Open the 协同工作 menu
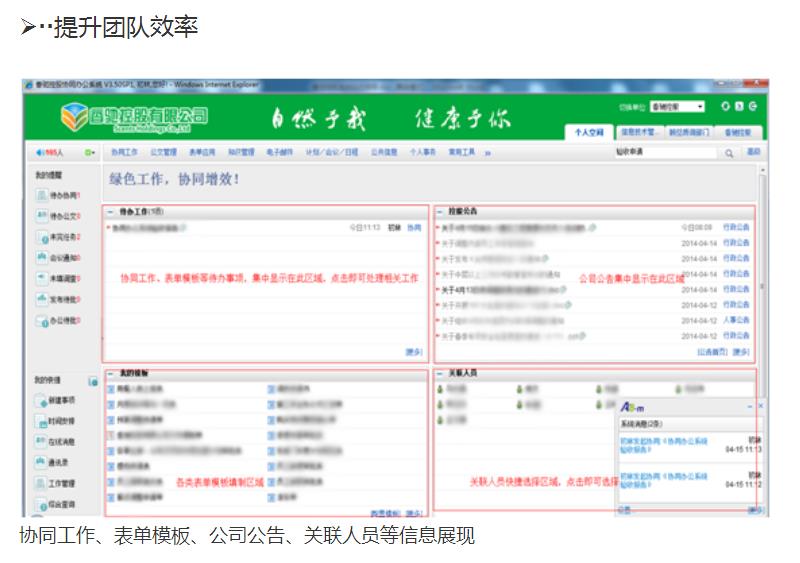This screenshot has width=800, height=563. [125, 153]
